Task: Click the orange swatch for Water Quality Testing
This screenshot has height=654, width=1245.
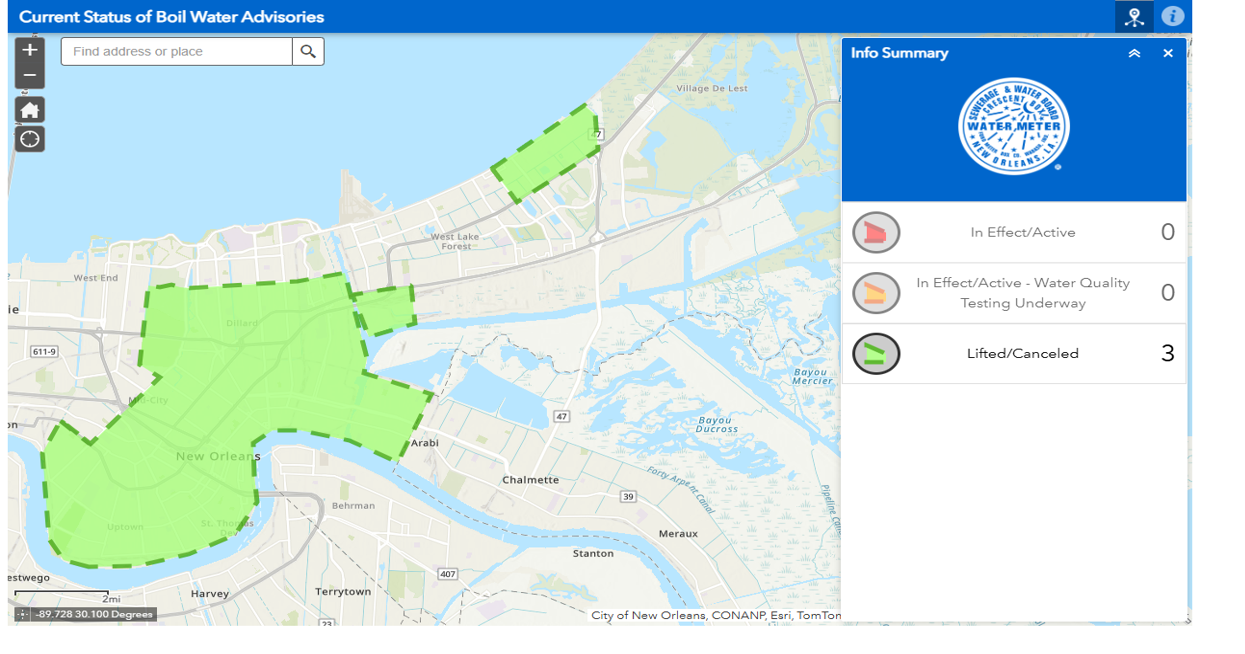Action: (x=874, y=292)
